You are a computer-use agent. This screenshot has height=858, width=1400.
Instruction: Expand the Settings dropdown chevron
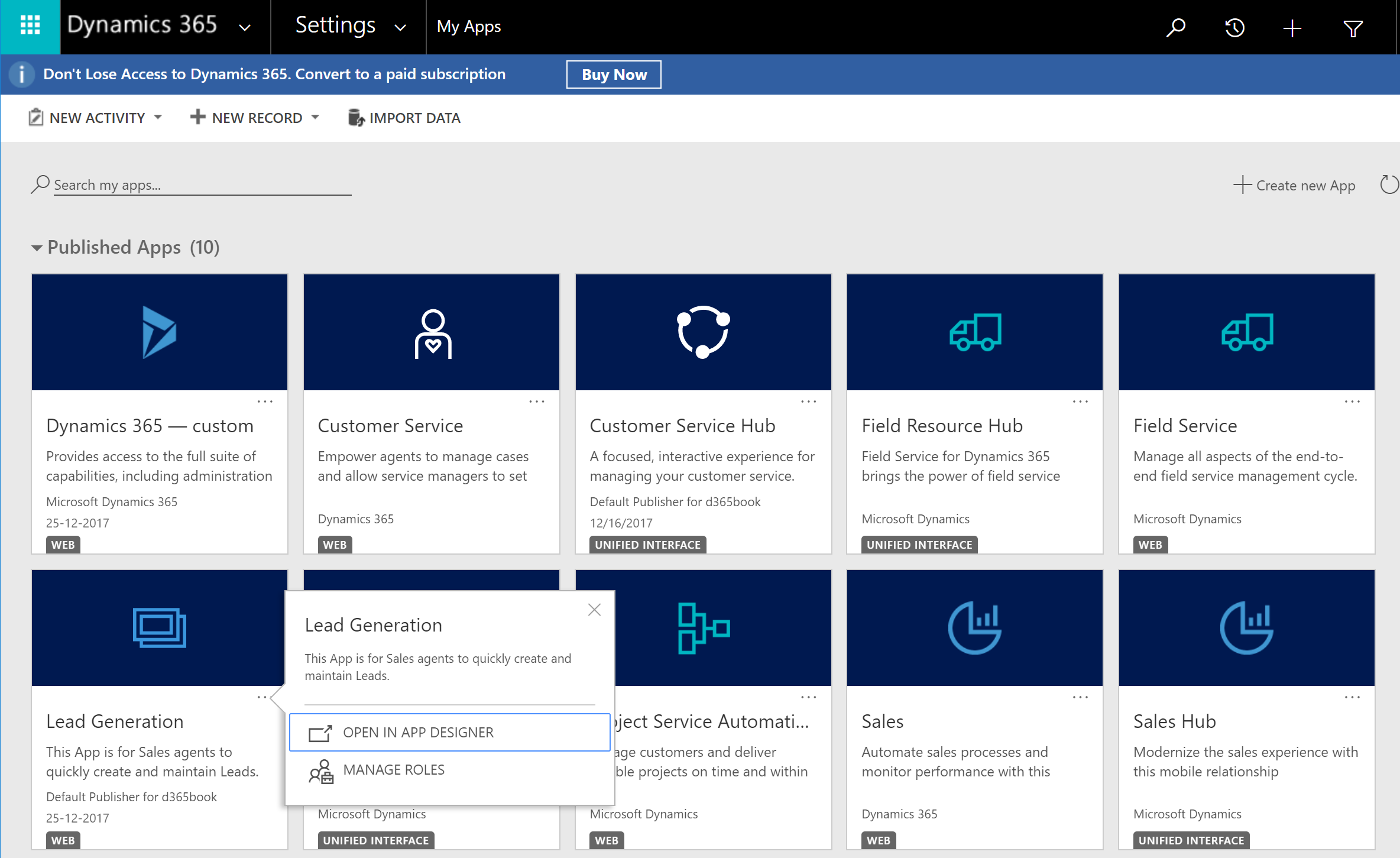pyautogui.click(x=400, y=27)
